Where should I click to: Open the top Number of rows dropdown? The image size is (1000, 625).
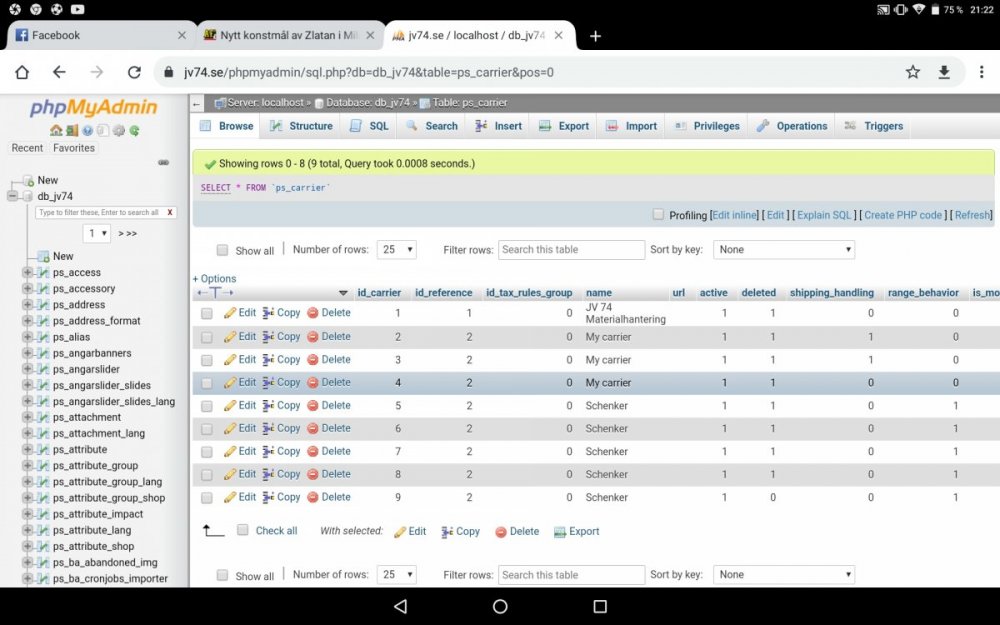click(x=396, y=250)
